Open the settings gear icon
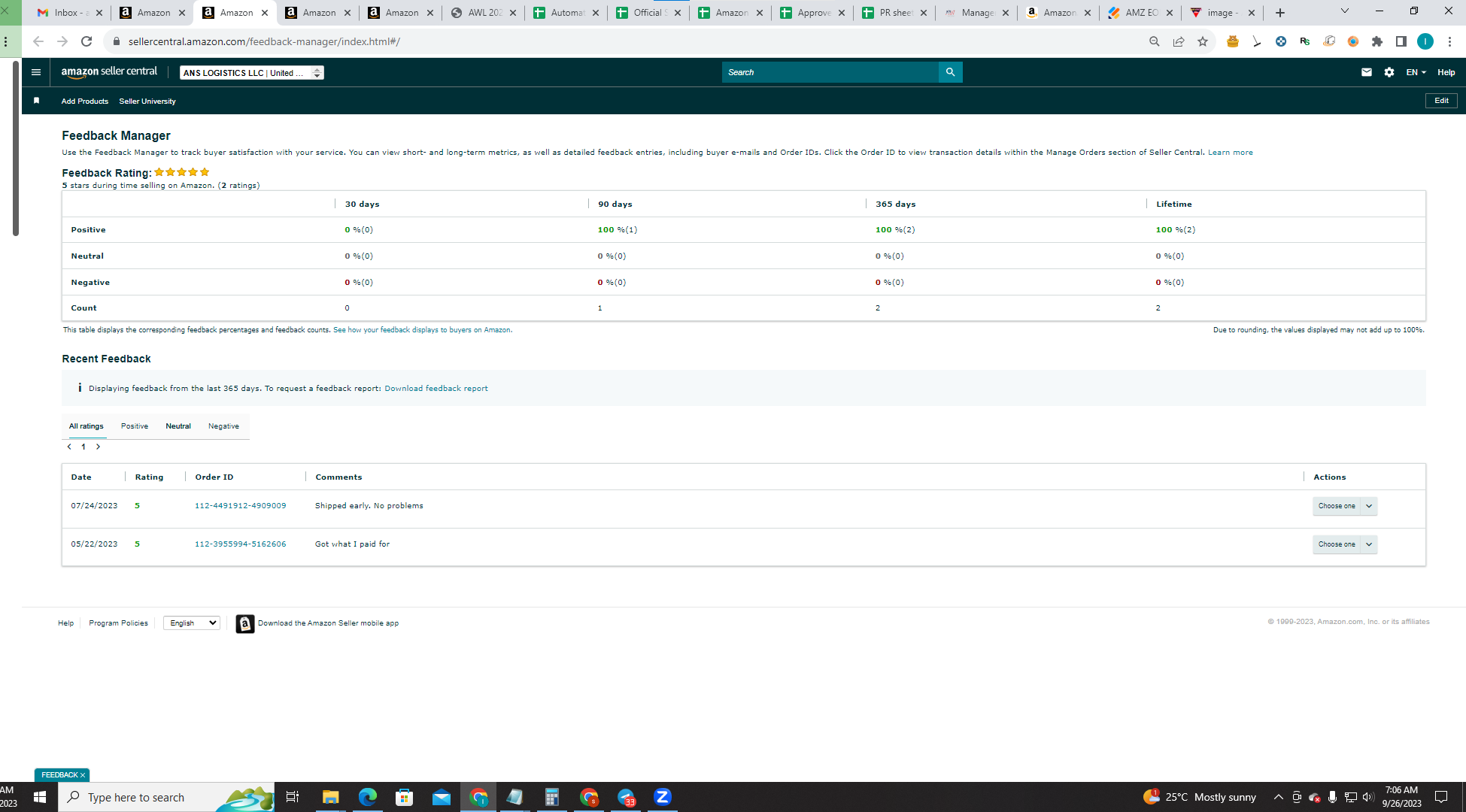This screenshot has width=1466, height=812. (1389, 72)
